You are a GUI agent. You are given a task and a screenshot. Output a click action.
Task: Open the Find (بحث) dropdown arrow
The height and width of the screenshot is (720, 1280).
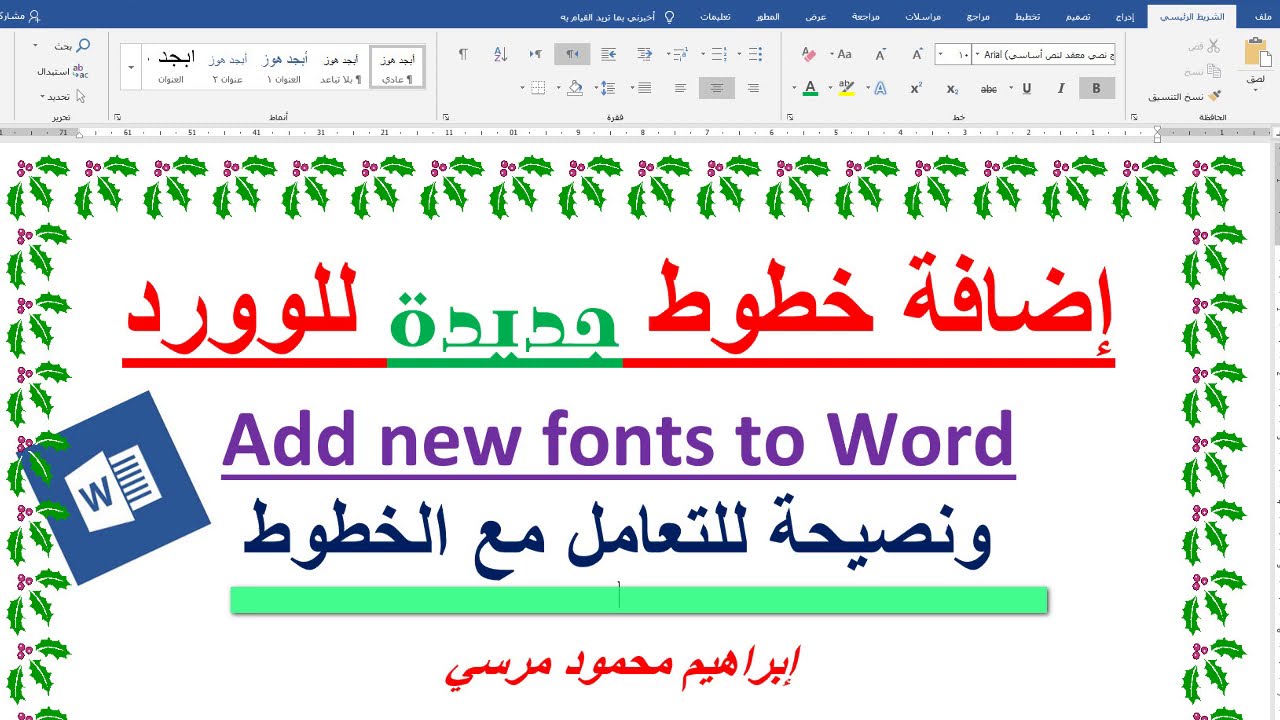tap(36, 45)
